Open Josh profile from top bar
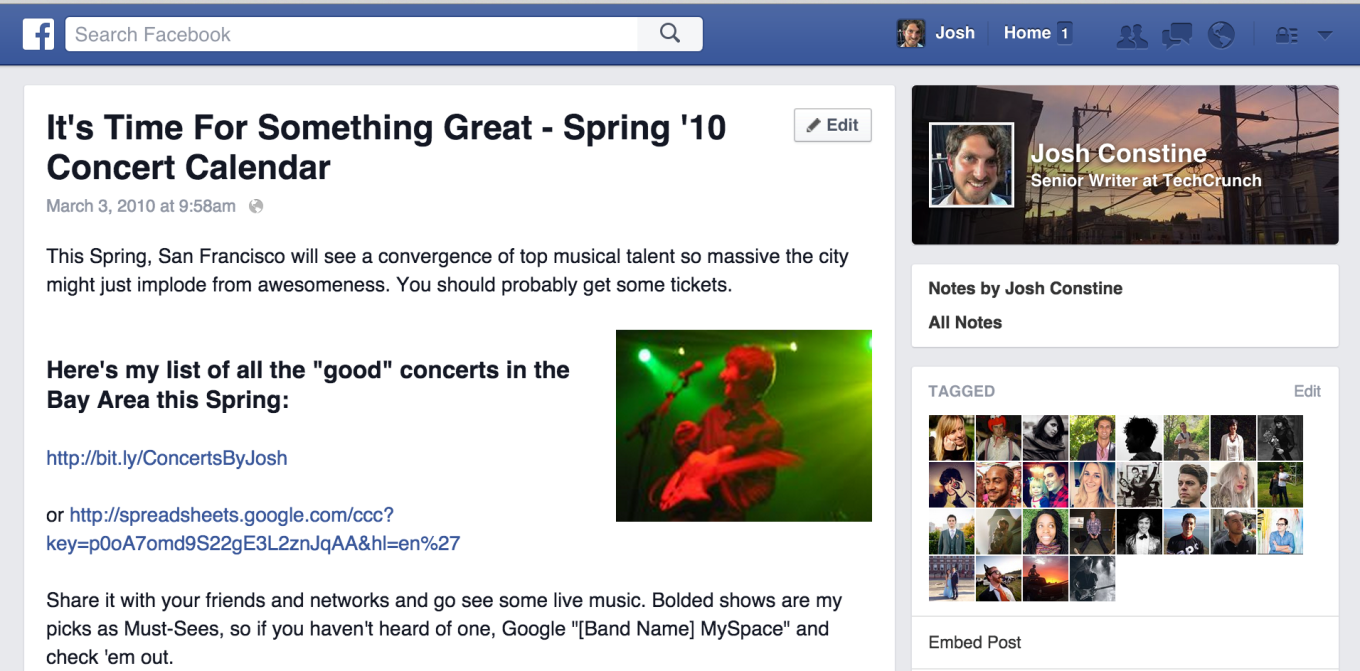Screen dimensions: 1360x671 tap(954, 33)
